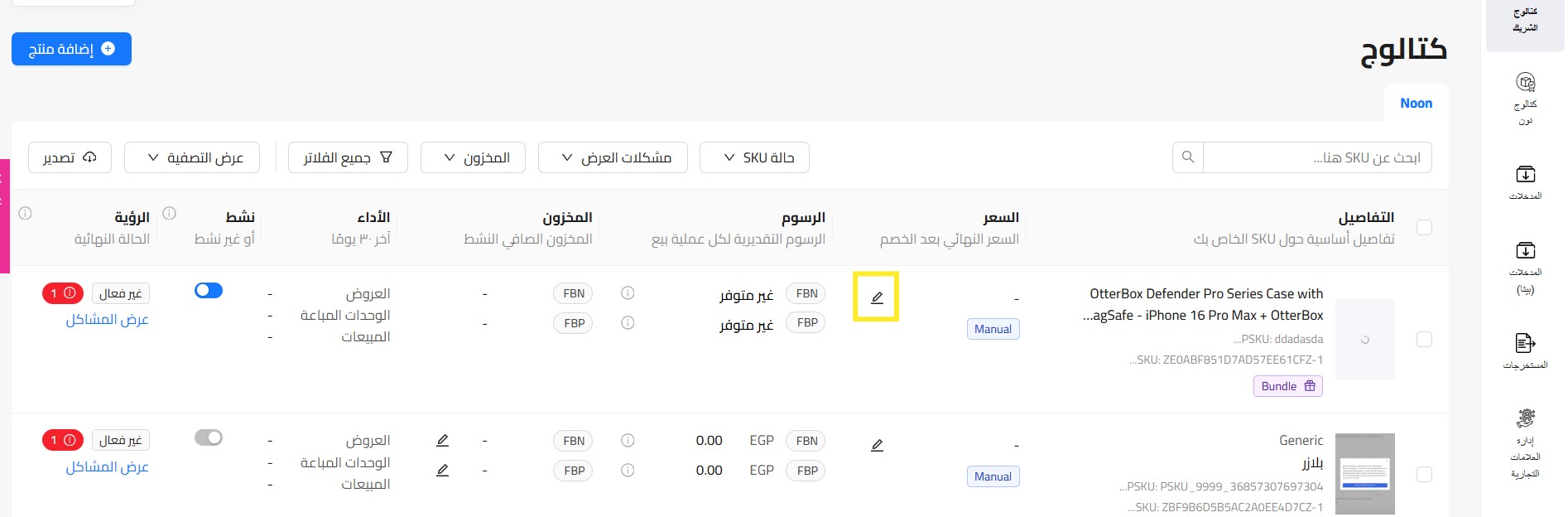Click the add product button
The width and height of the screenshot is (1568, 517).
(72, 49)
